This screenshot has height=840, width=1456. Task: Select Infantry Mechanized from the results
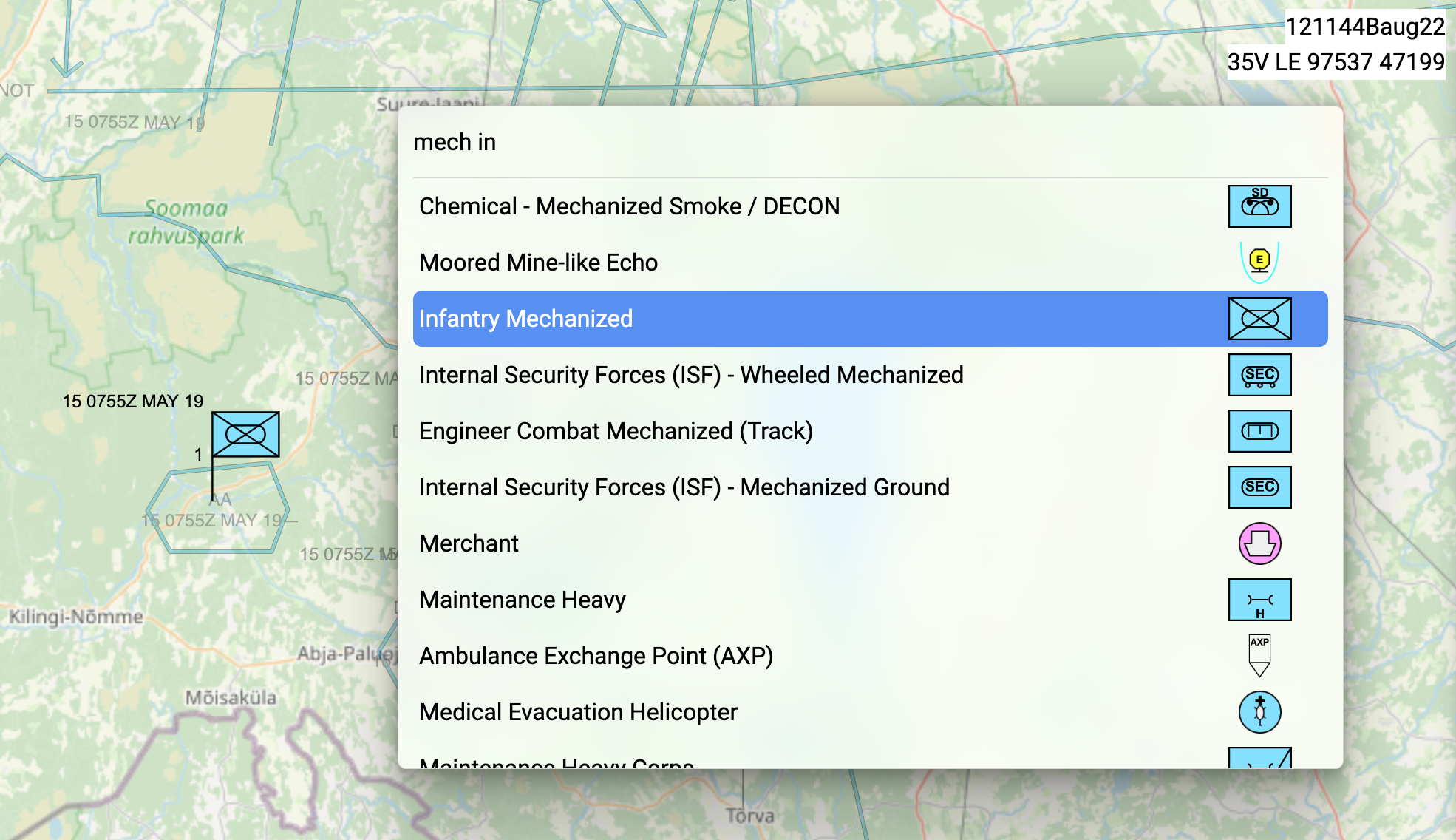525,319
